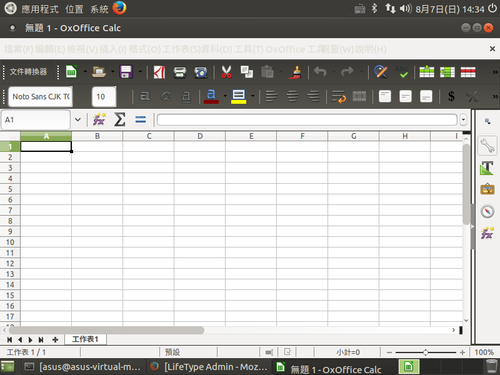Open the 應用程式 menu in top panel
This screenshot has width=500, height=375.
(40, 9)
